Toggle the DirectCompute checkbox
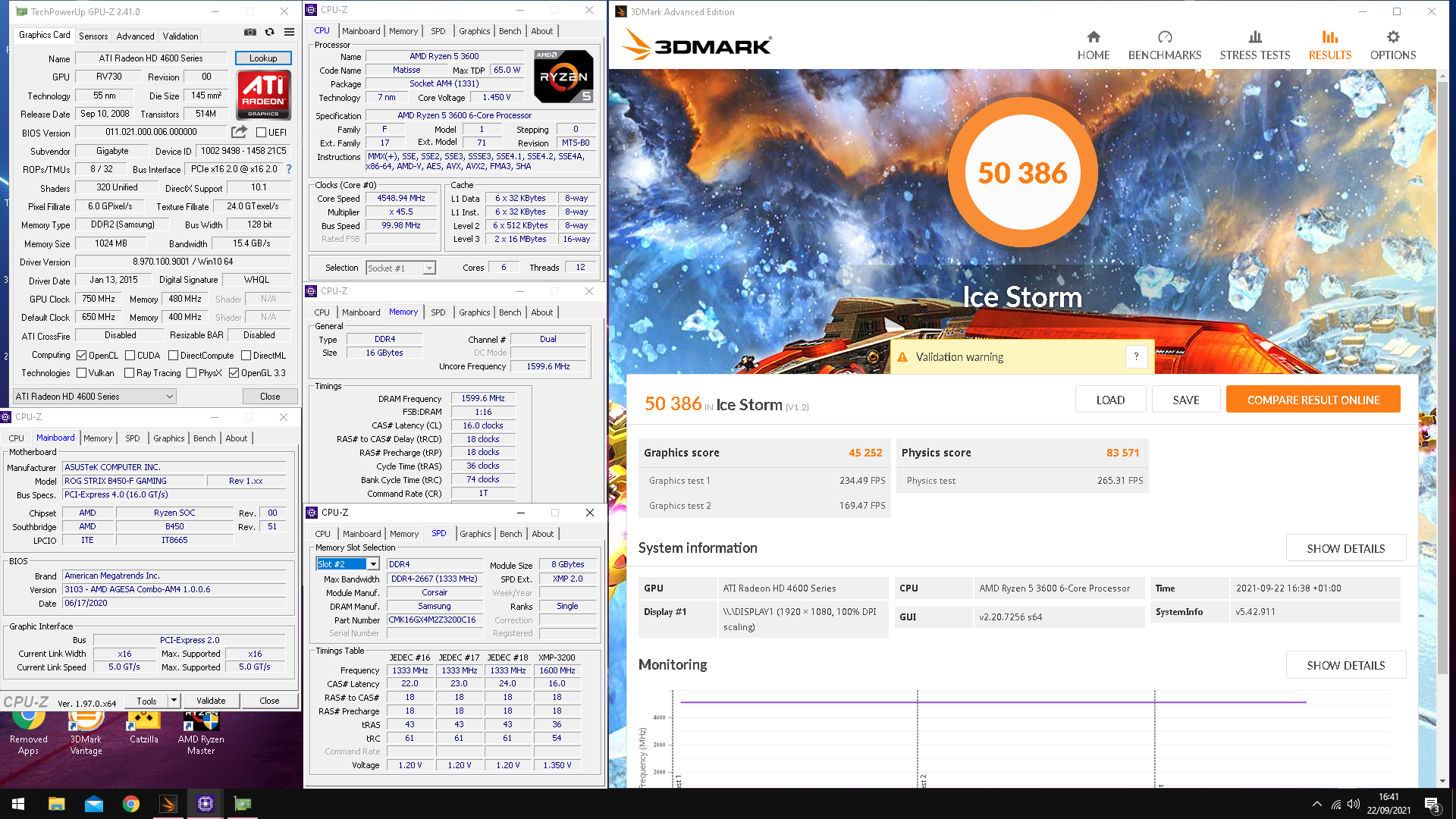Screen dimensions: 1456x819 tap(173, 355)
